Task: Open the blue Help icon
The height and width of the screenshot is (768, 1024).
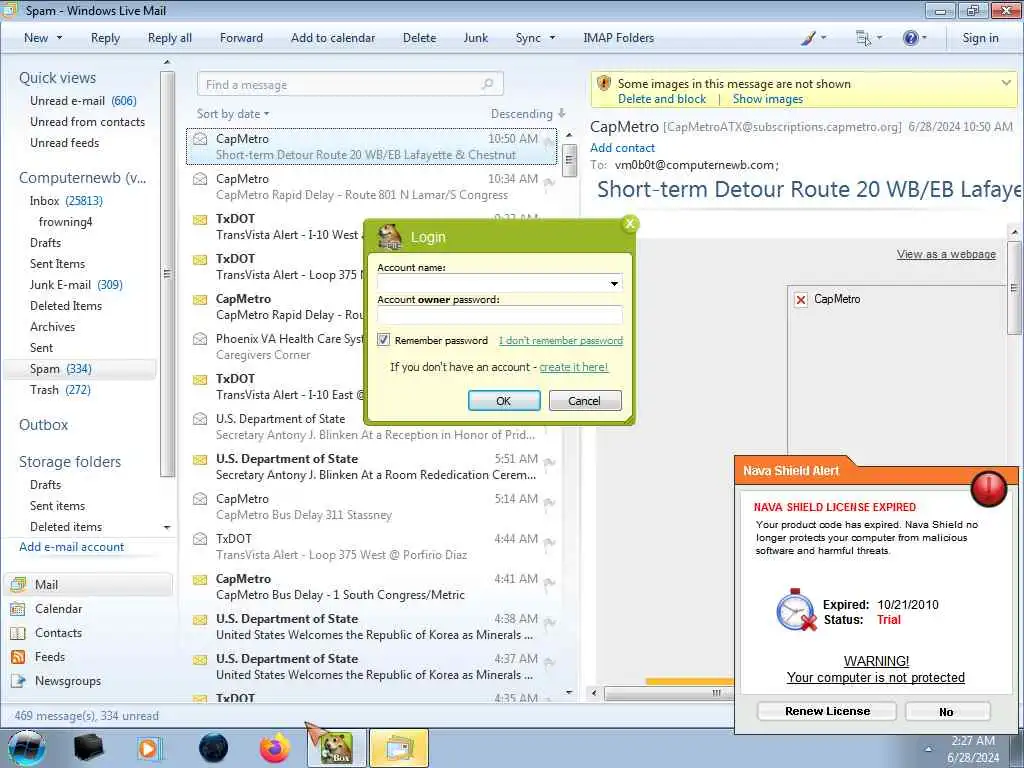Action: (910, 38)
